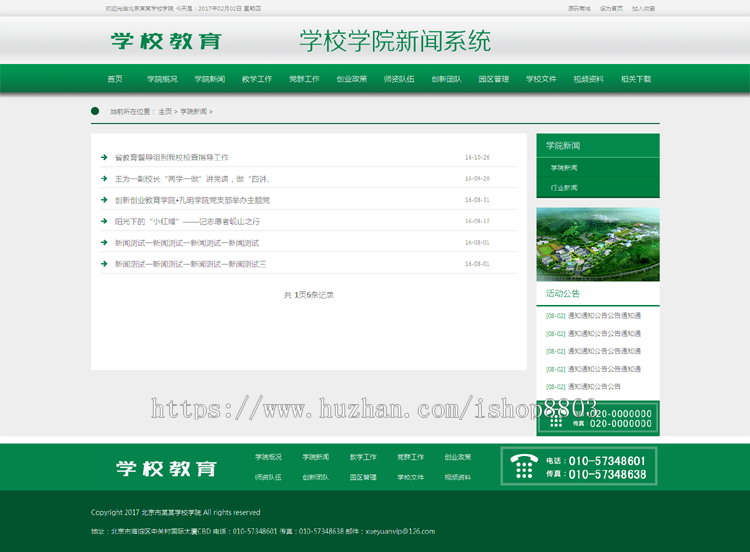750x552 pixels.
Task: Click the date 16-08-31
Action: click(477, 200)
